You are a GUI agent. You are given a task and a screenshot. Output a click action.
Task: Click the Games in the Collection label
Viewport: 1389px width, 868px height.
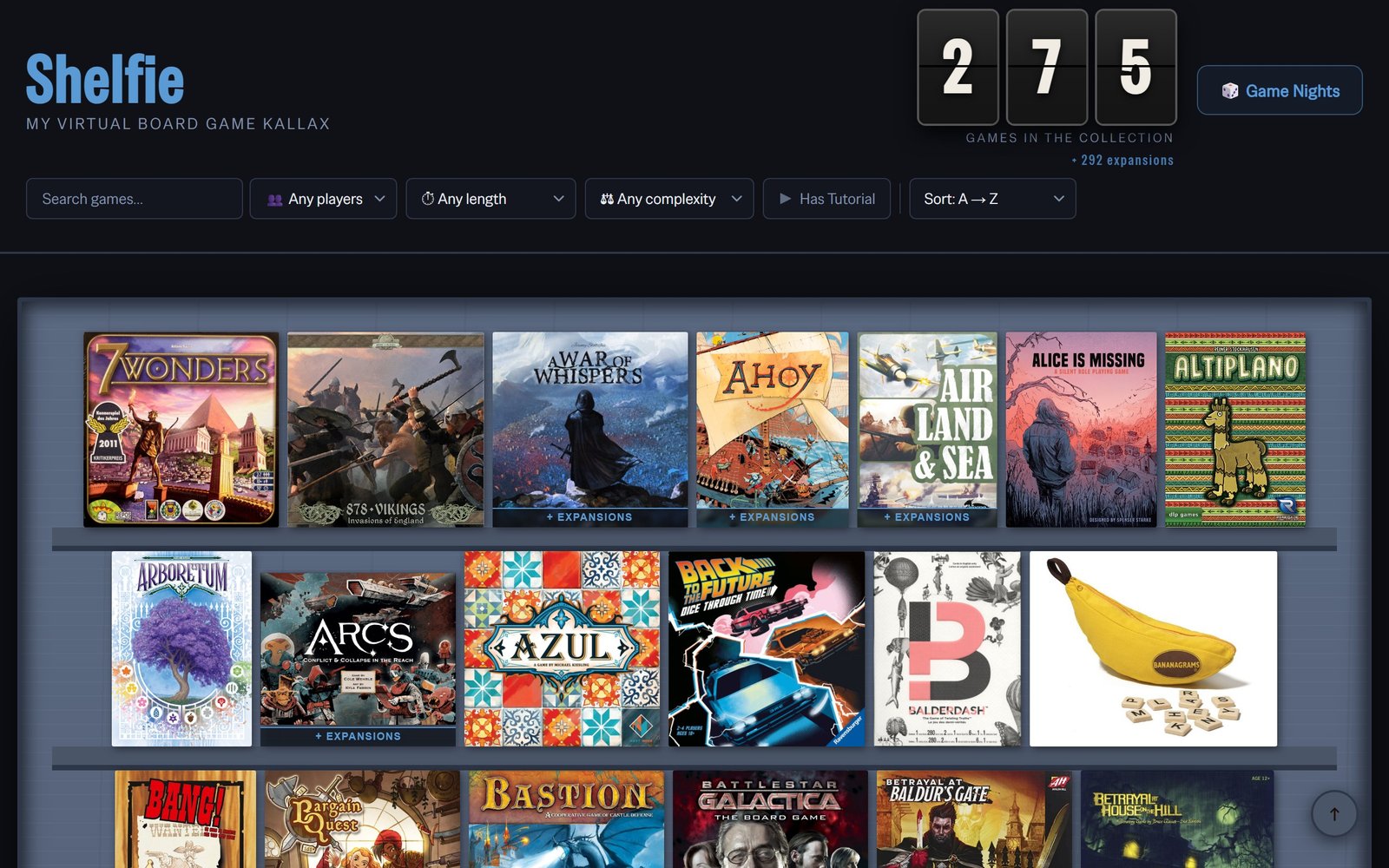(x=1070, y=138)
